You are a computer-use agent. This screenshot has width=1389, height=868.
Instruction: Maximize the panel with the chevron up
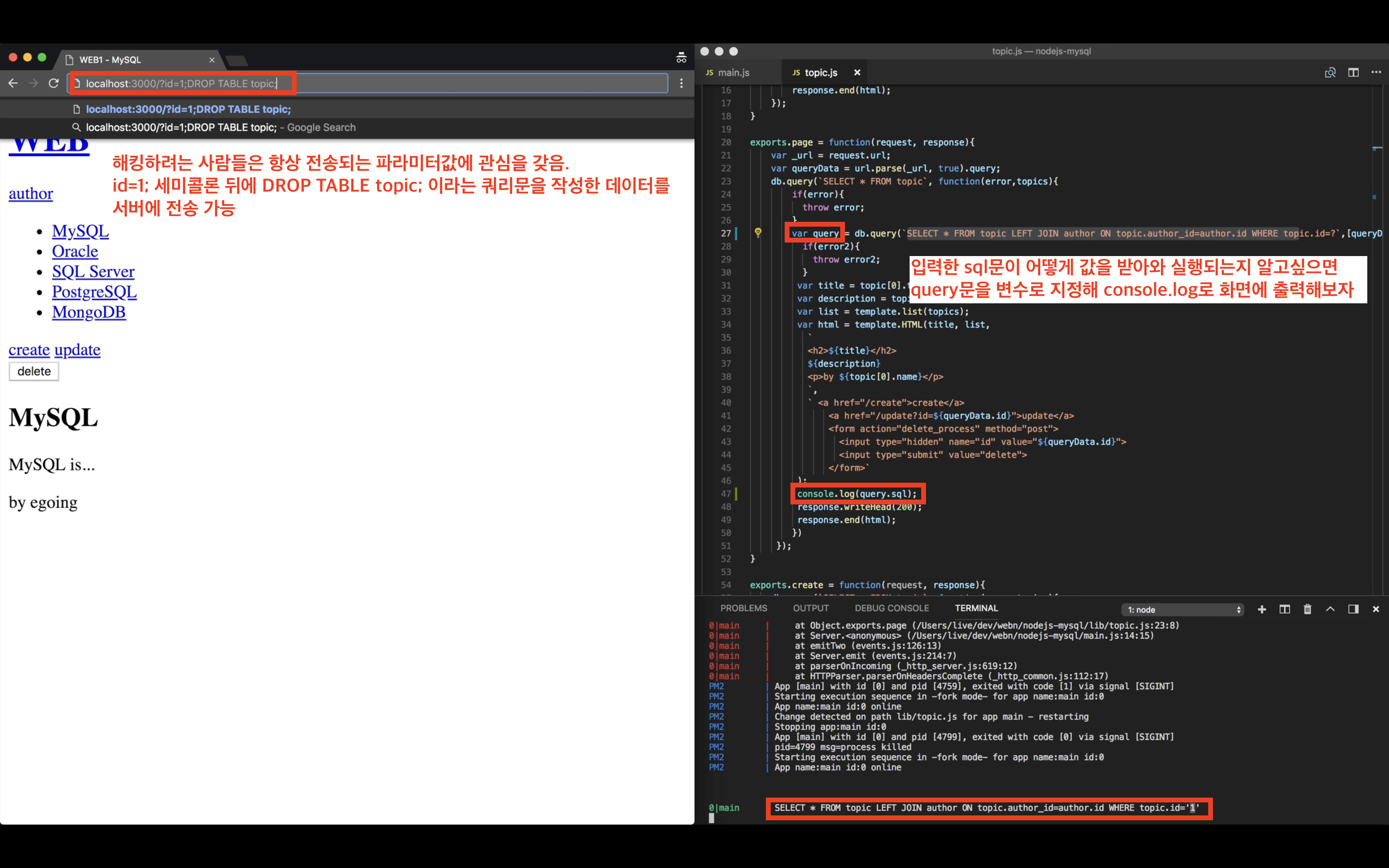(1330, 609)
